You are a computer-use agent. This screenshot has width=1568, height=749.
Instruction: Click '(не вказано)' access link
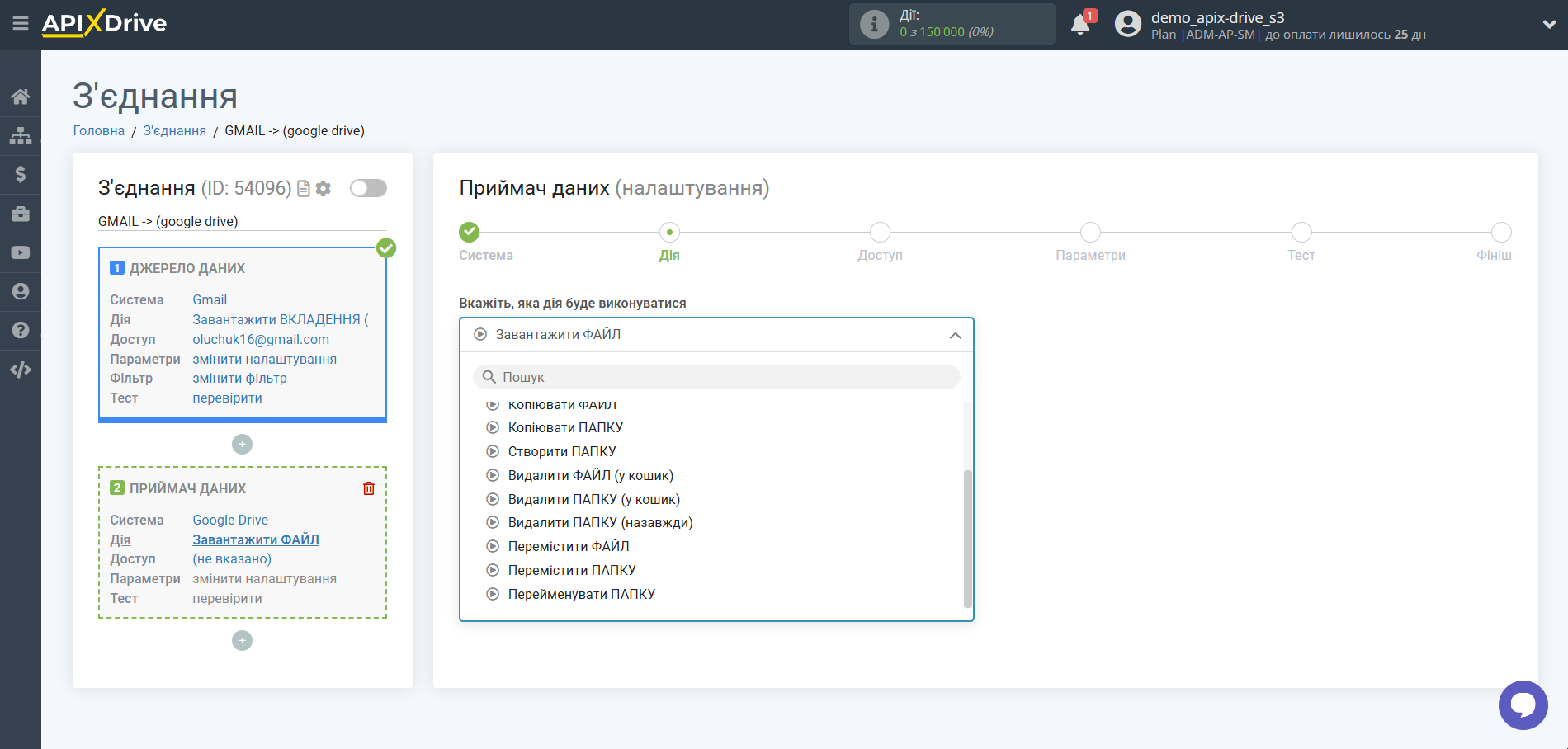click(232, 559)
